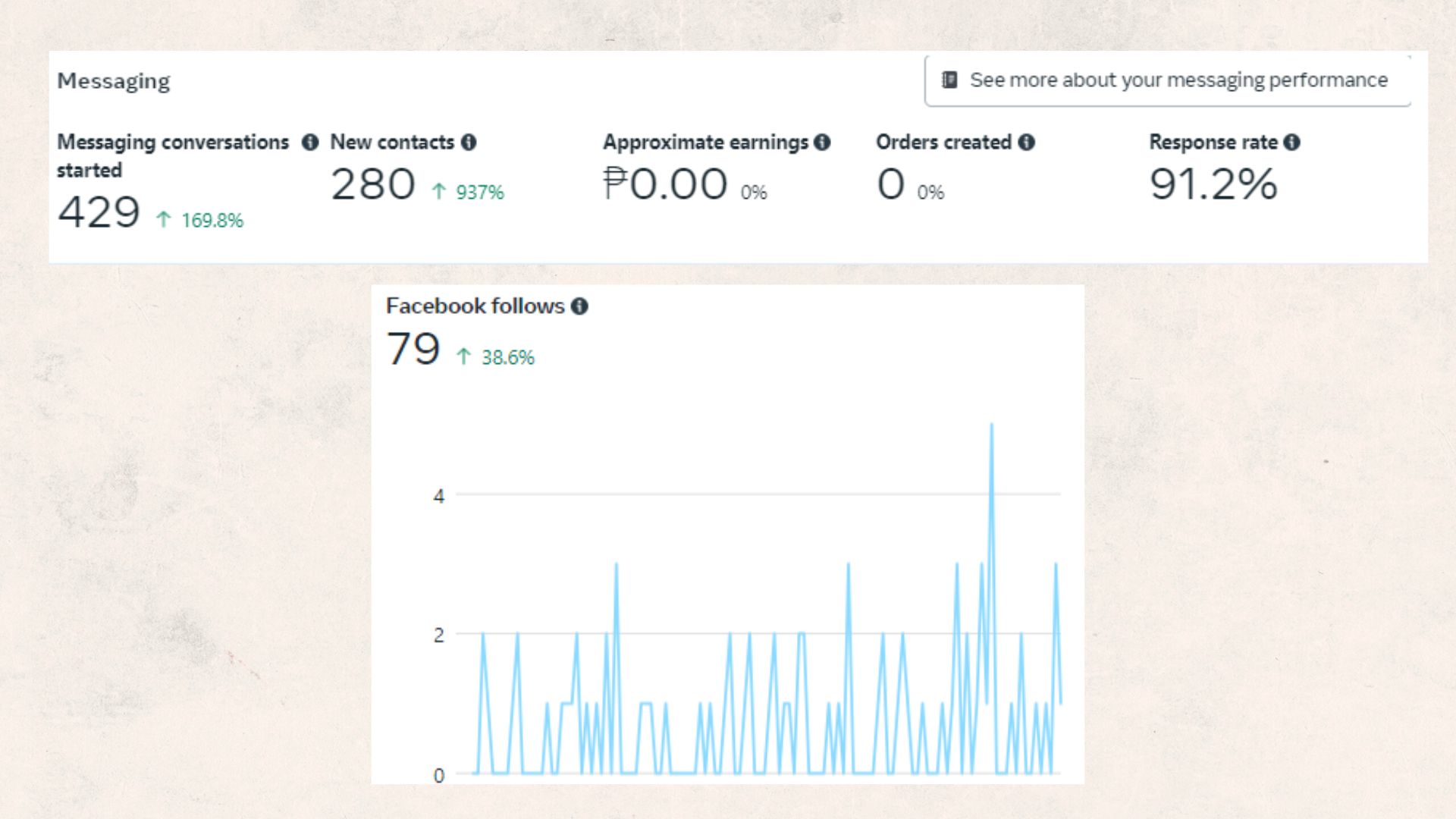Image resolution: width=1456 pixels, height=819 pixels.
Task: Click info icon beside Messaging conversations started
Action: [310, 143]
